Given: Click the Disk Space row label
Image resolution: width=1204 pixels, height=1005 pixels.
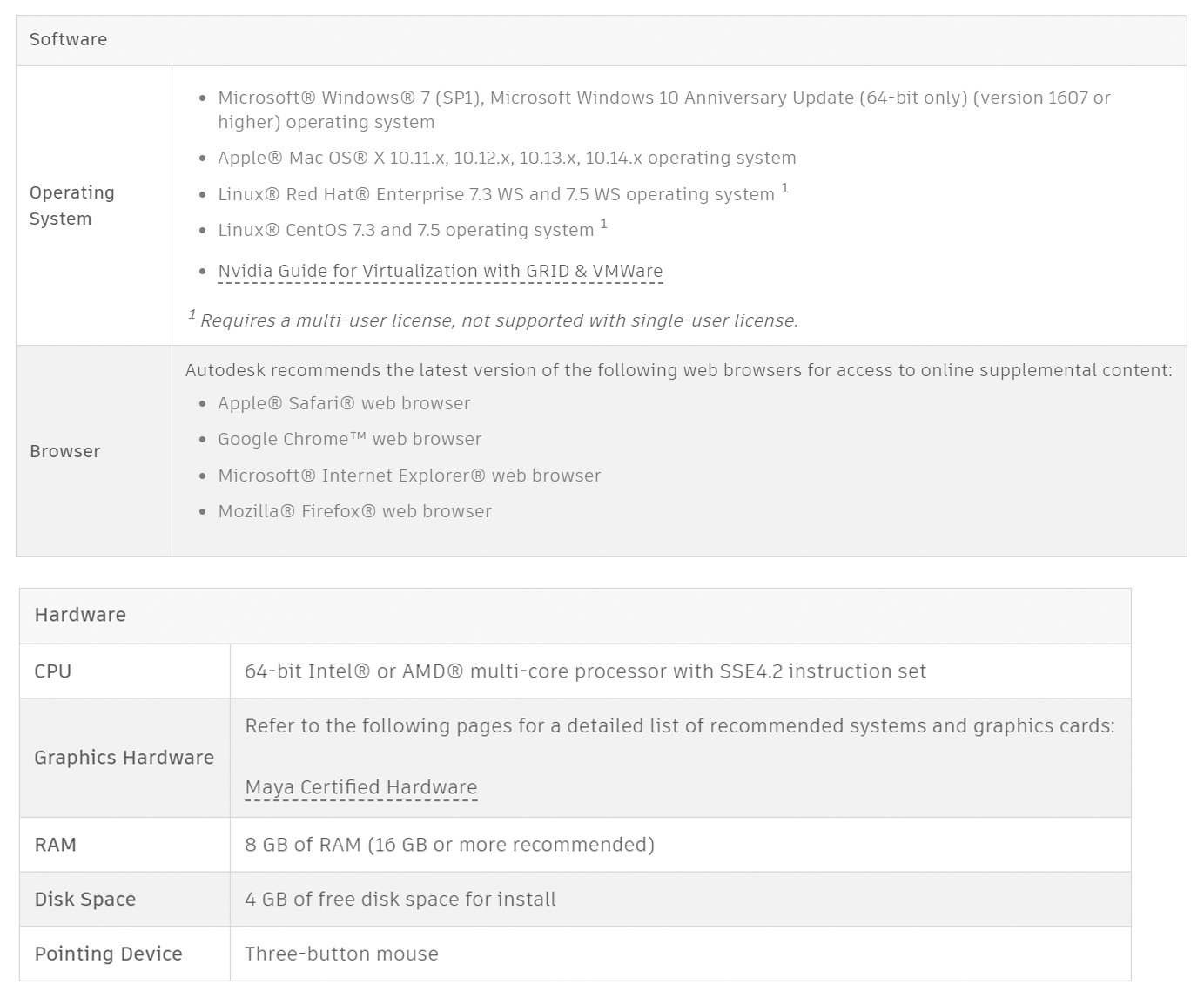Looking at the screenshot, I should [85, 900].
